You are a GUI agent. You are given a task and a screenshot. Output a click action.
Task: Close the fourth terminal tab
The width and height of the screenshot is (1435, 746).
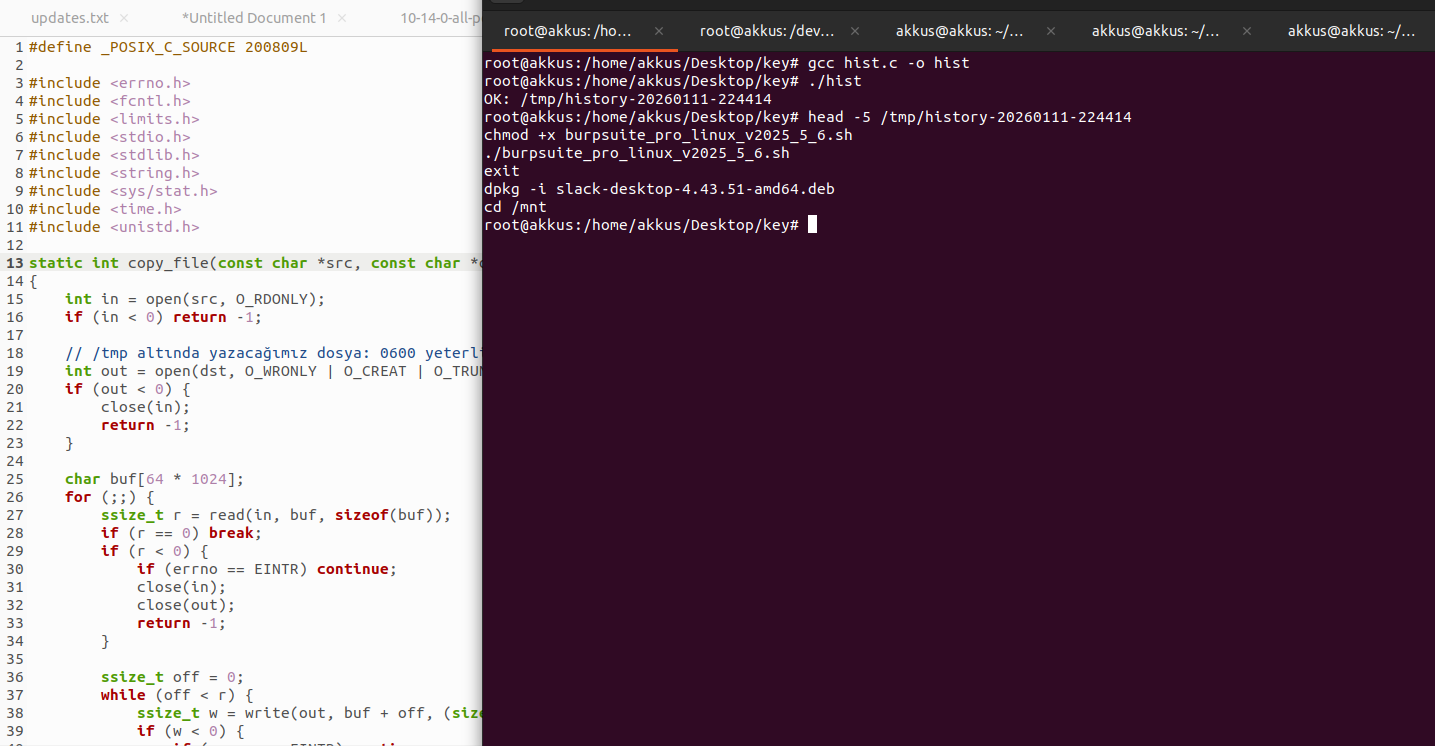1245,31
